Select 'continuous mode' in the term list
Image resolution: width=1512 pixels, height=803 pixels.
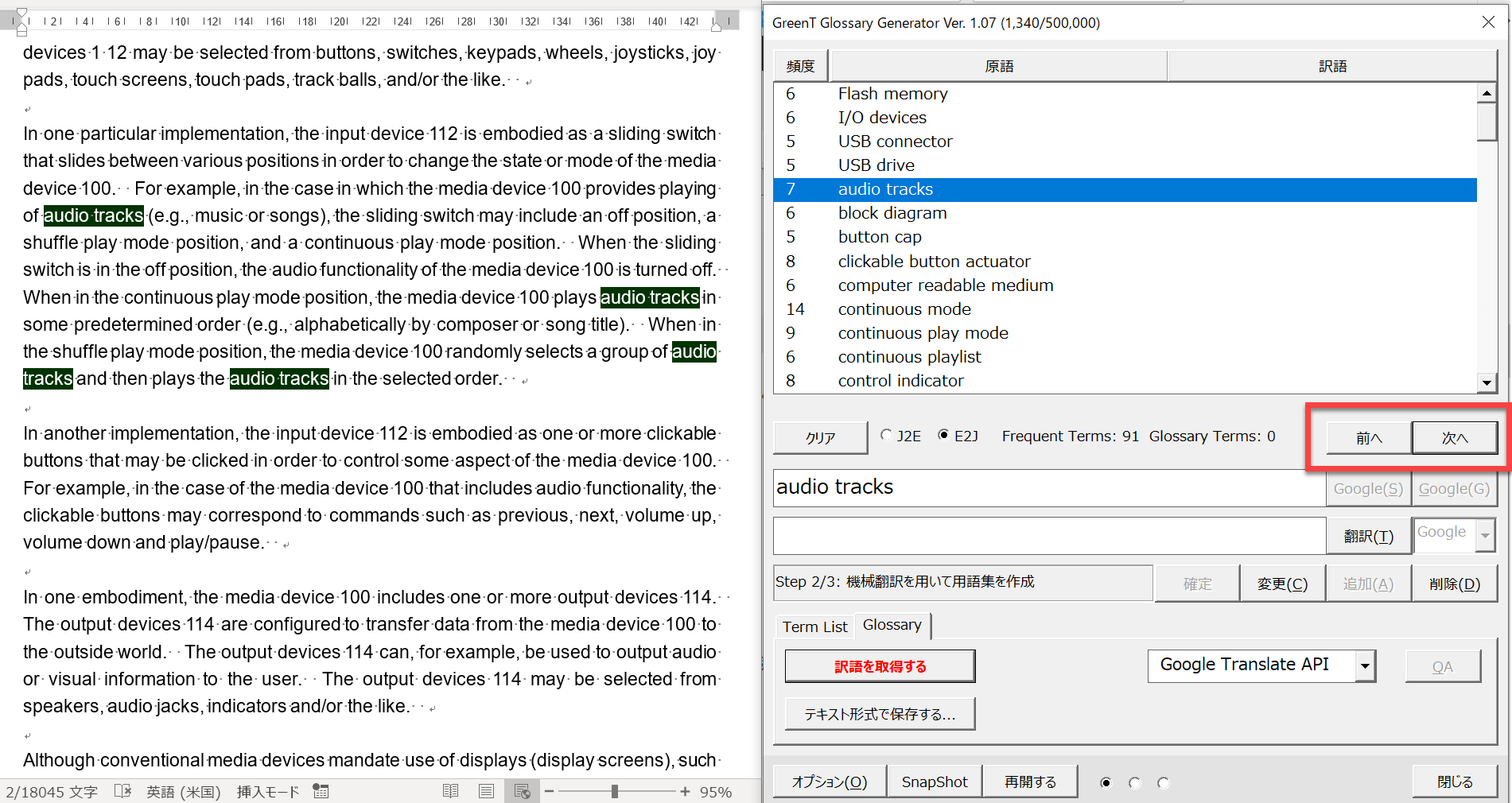tap(904, 309)
